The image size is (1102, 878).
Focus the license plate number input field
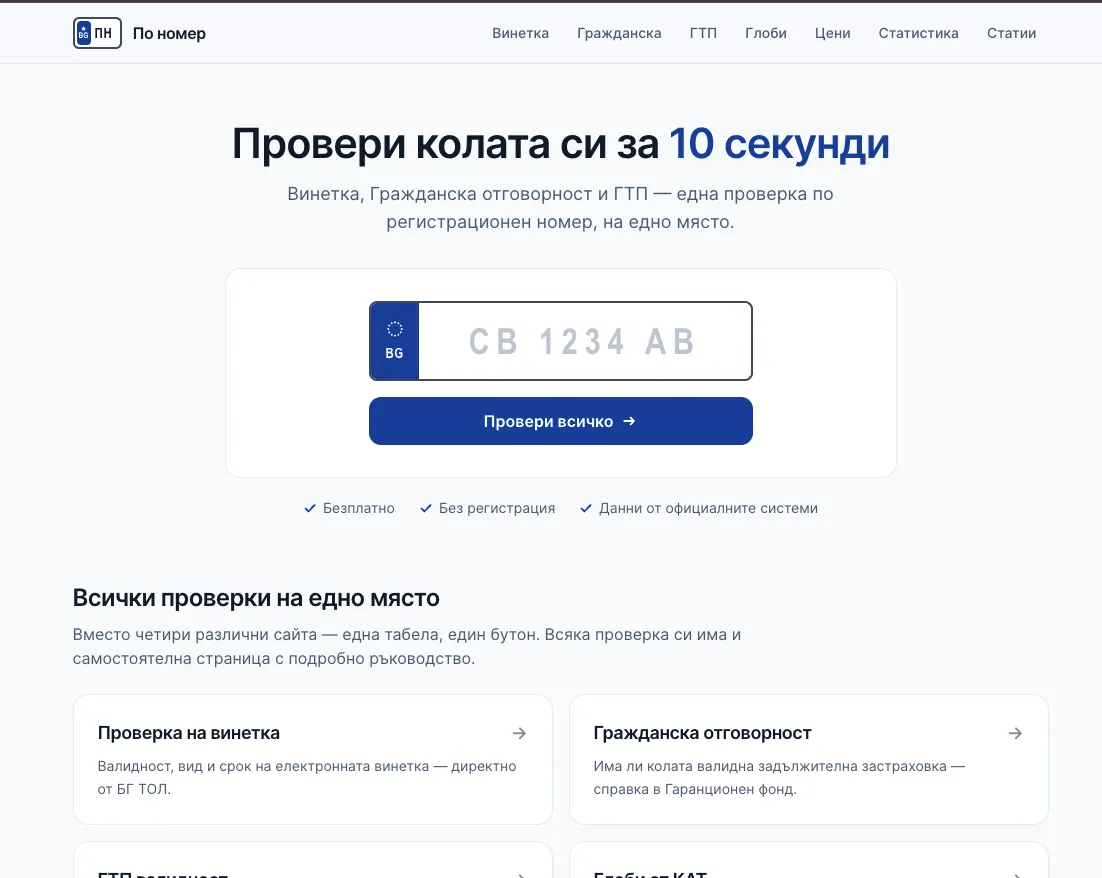pyautogui.click(x=584, y=342)
